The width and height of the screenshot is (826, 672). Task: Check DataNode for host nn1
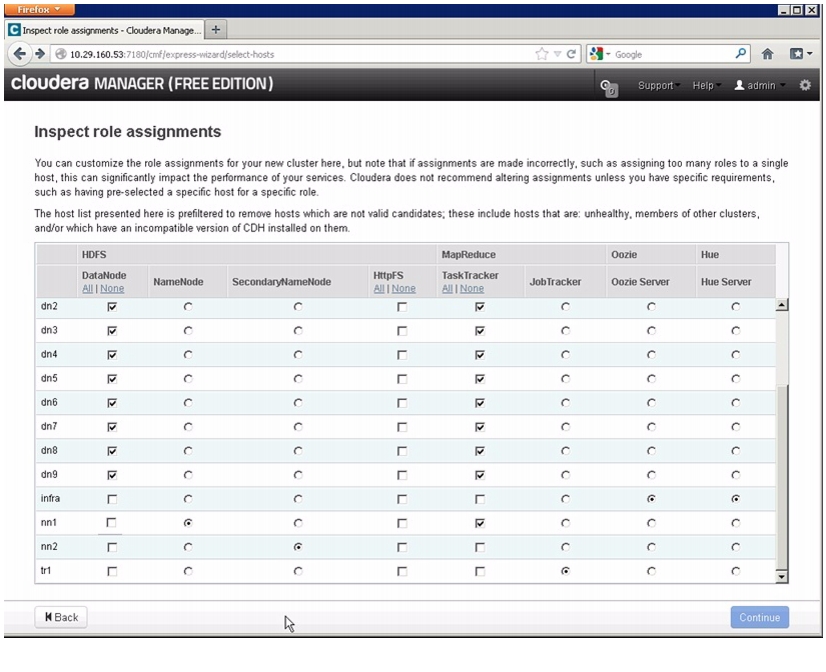click(x=111, y=522)
